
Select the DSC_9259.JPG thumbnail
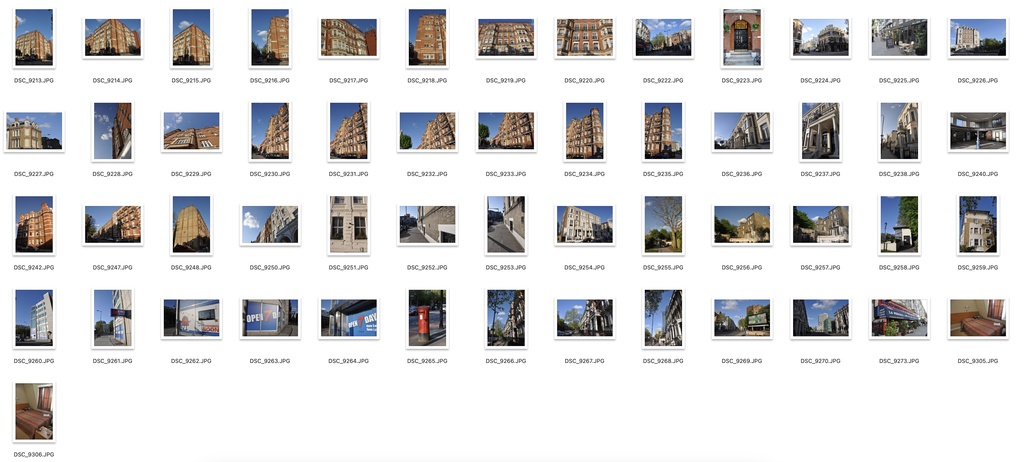pos(978,225)
